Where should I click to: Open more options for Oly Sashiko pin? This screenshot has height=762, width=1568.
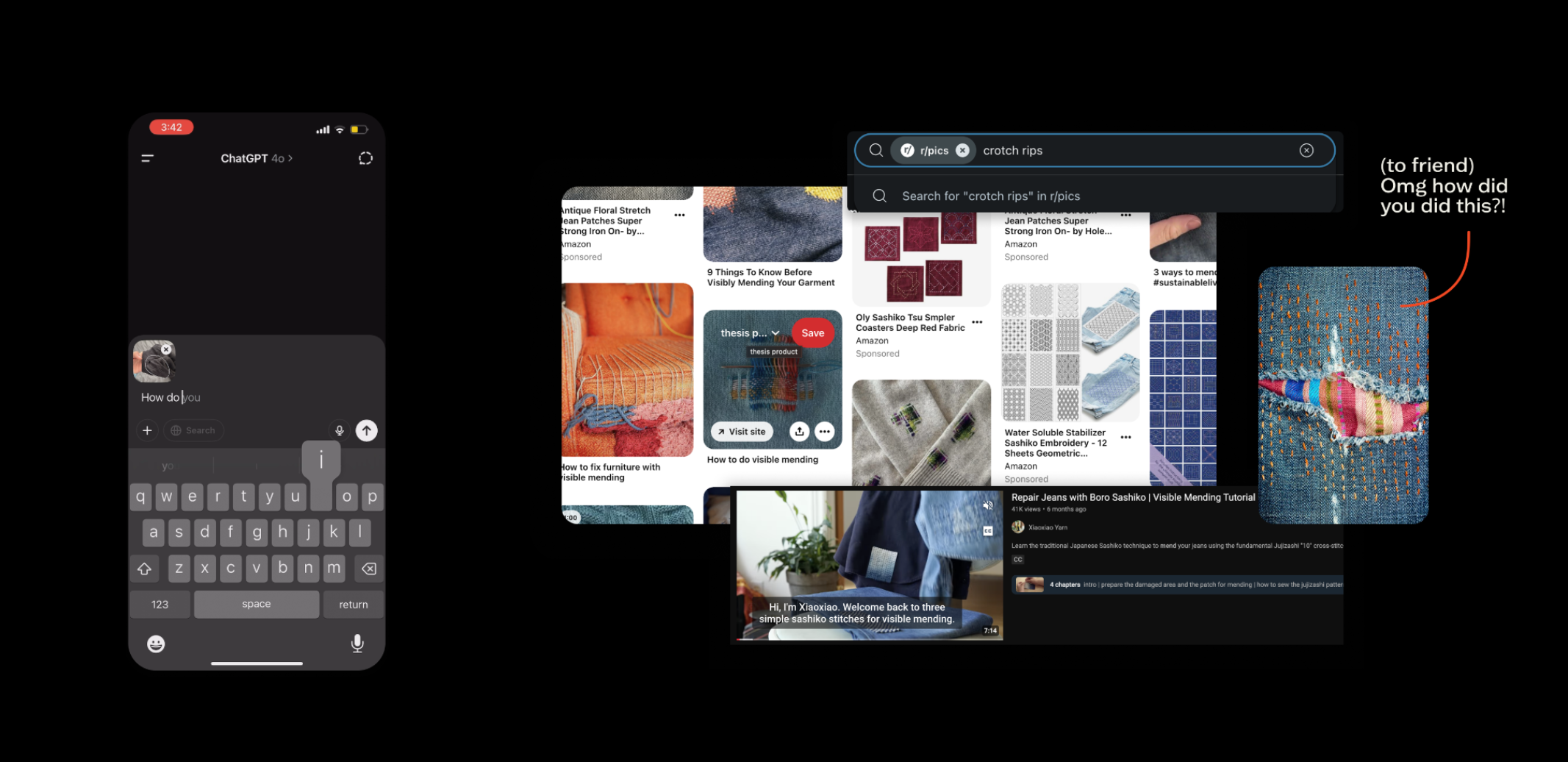[x=977, y=322]
